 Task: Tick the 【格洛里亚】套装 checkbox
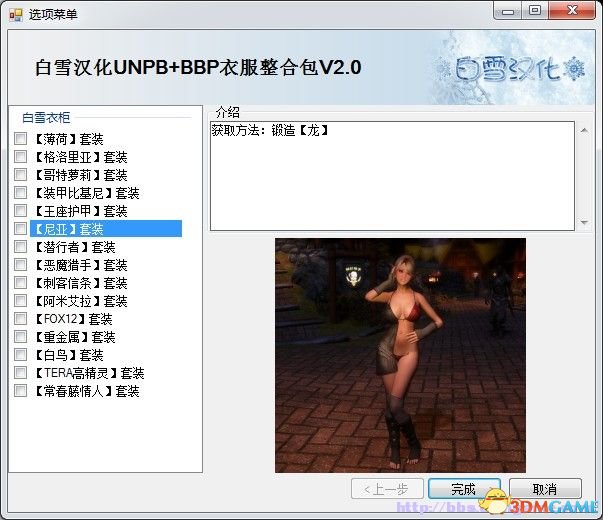(20, 157)
